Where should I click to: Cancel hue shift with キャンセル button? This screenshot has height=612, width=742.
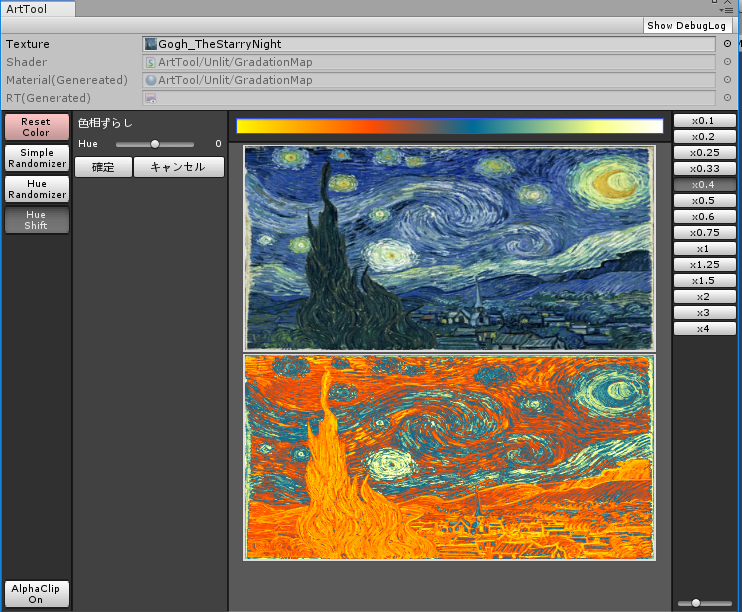pos(178,167)
